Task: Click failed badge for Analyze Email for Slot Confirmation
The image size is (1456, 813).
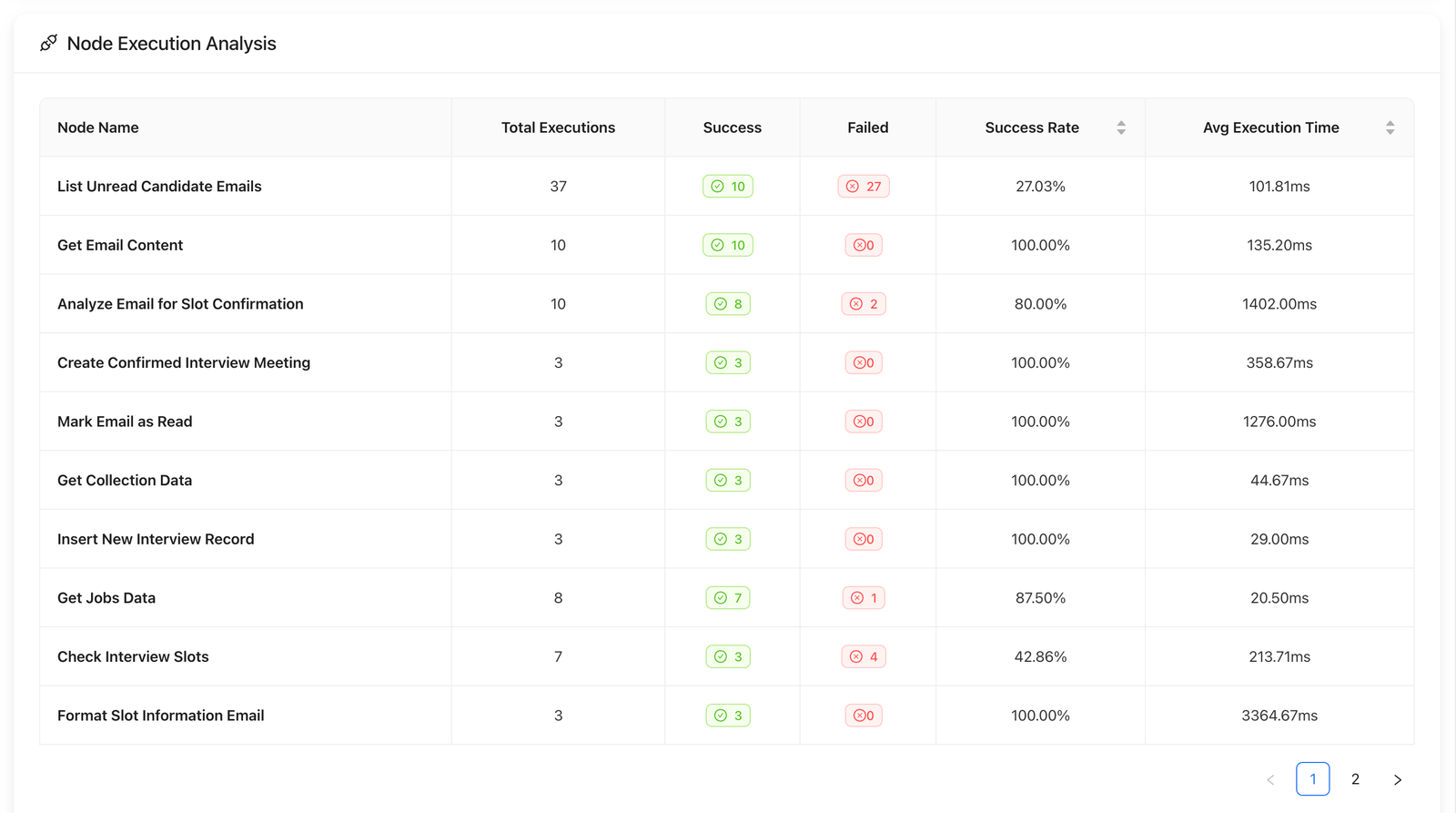Action: click(864, 304)
